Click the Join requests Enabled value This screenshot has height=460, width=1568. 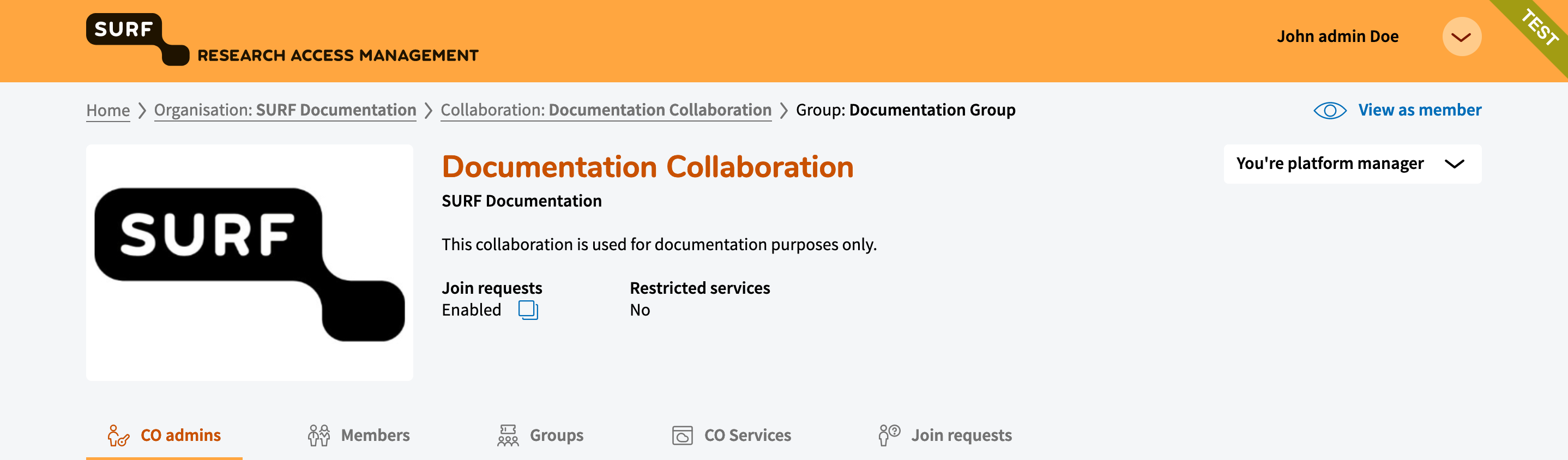[471, 310]
